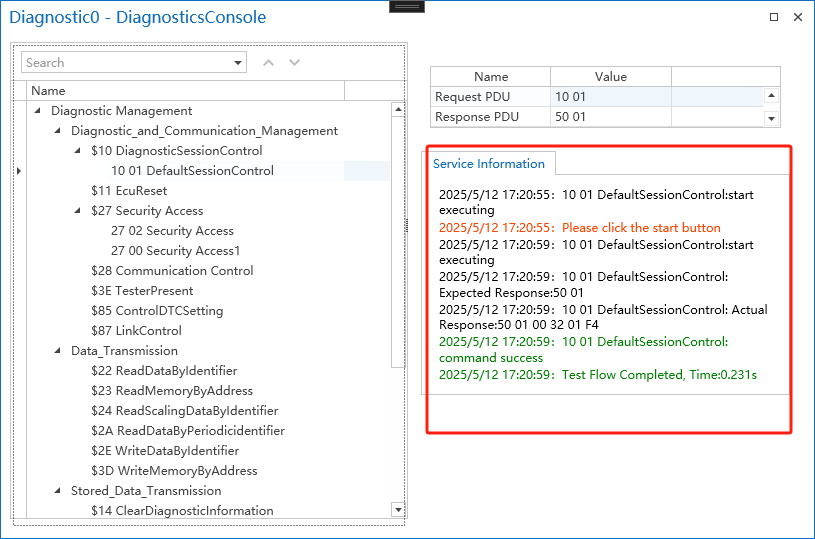This screenshot has width=815, height=539.
Task: Collapse the Data_Transmission group
Action: [x=58, y=351]
